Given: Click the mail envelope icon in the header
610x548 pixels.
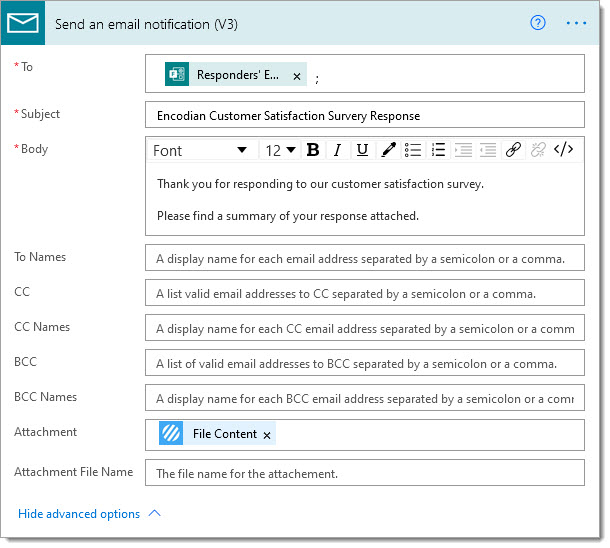Looking at the screenshot, I should (23, 23).
